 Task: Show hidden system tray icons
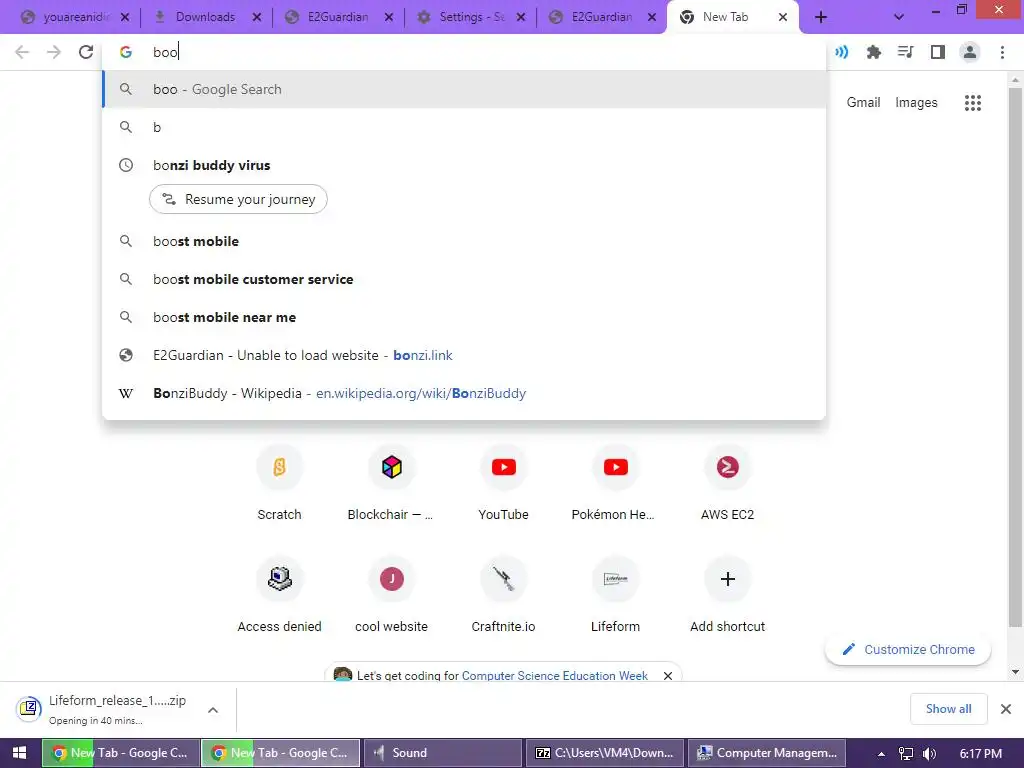881,754
